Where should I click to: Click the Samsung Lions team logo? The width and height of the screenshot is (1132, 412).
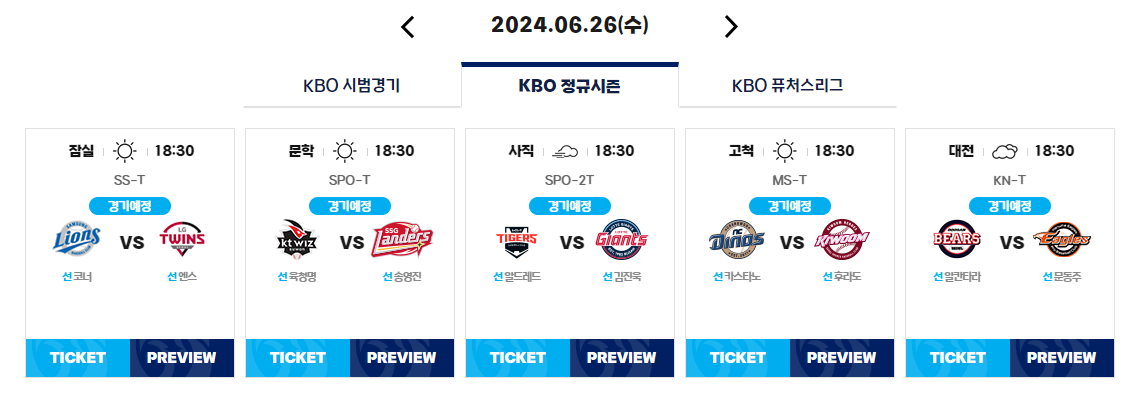[77, 240]
